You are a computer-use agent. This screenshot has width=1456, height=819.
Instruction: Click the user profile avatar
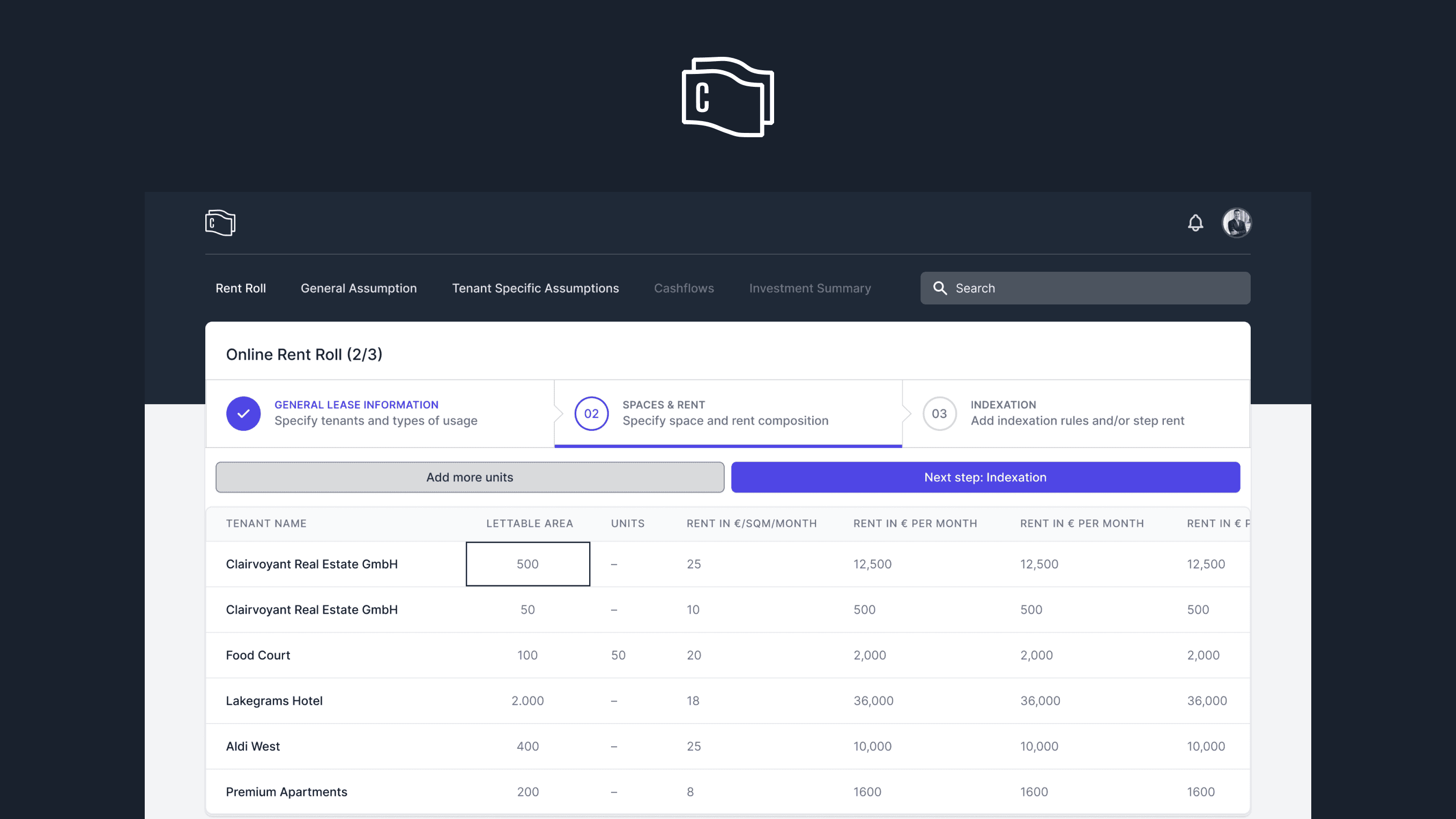point(1237,222)
